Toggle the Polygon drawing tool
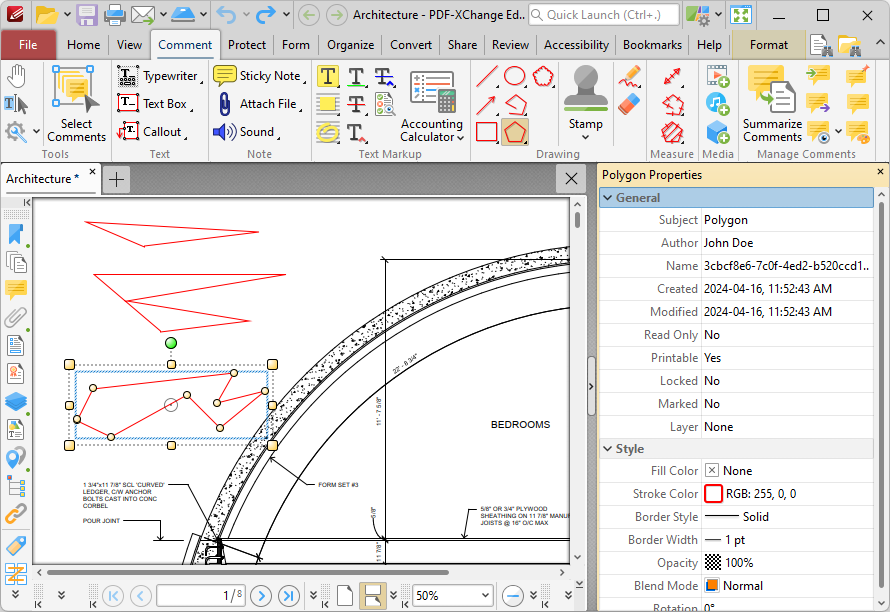This screenshot has height=612, width=890. [515, 132]
